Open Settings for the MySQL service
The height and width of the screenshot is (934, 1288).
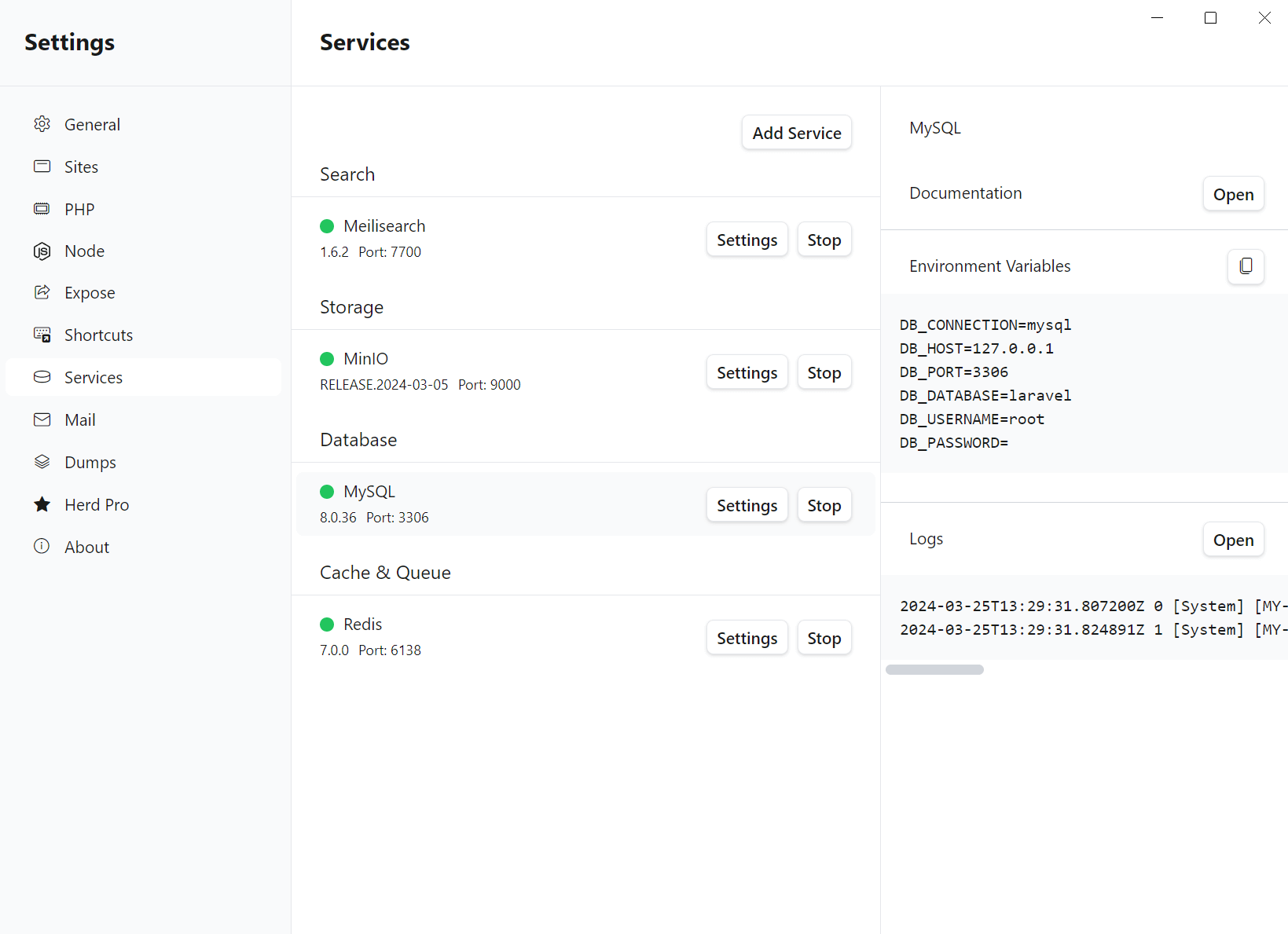click(747, 505)
